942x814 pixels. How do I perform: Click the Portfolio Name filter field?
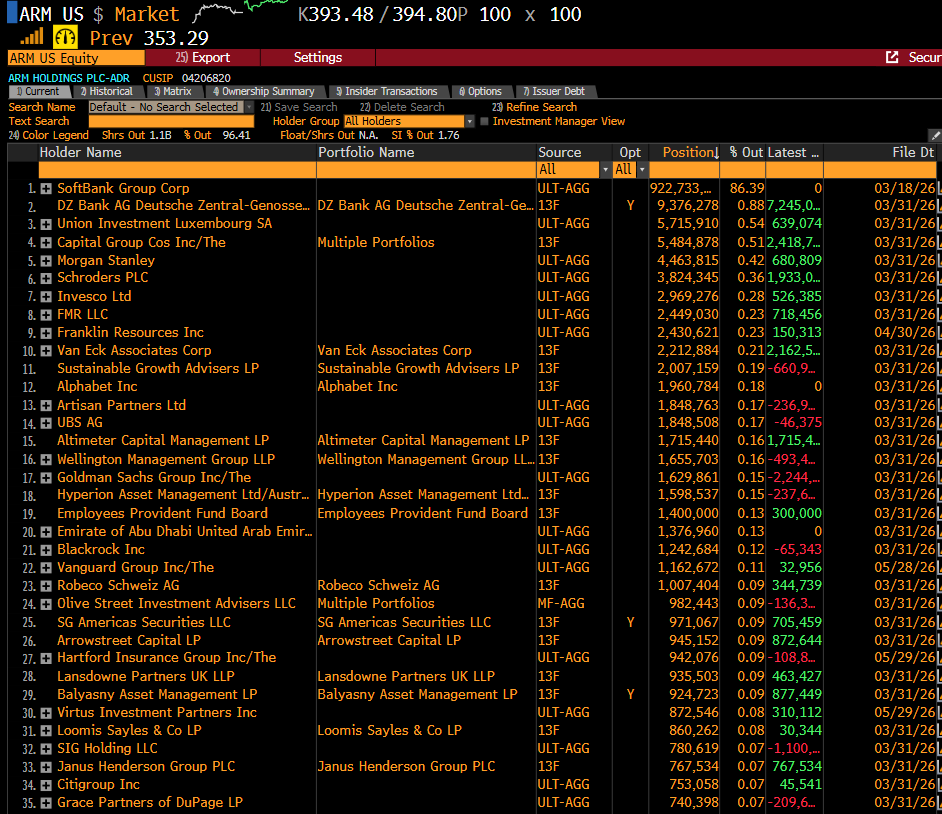point(426,169)
